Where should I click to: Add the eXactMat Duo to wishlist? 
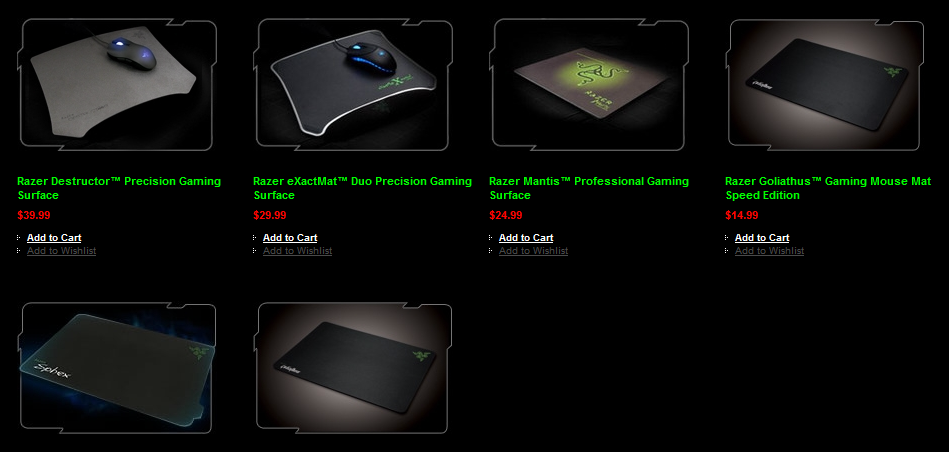297,251
